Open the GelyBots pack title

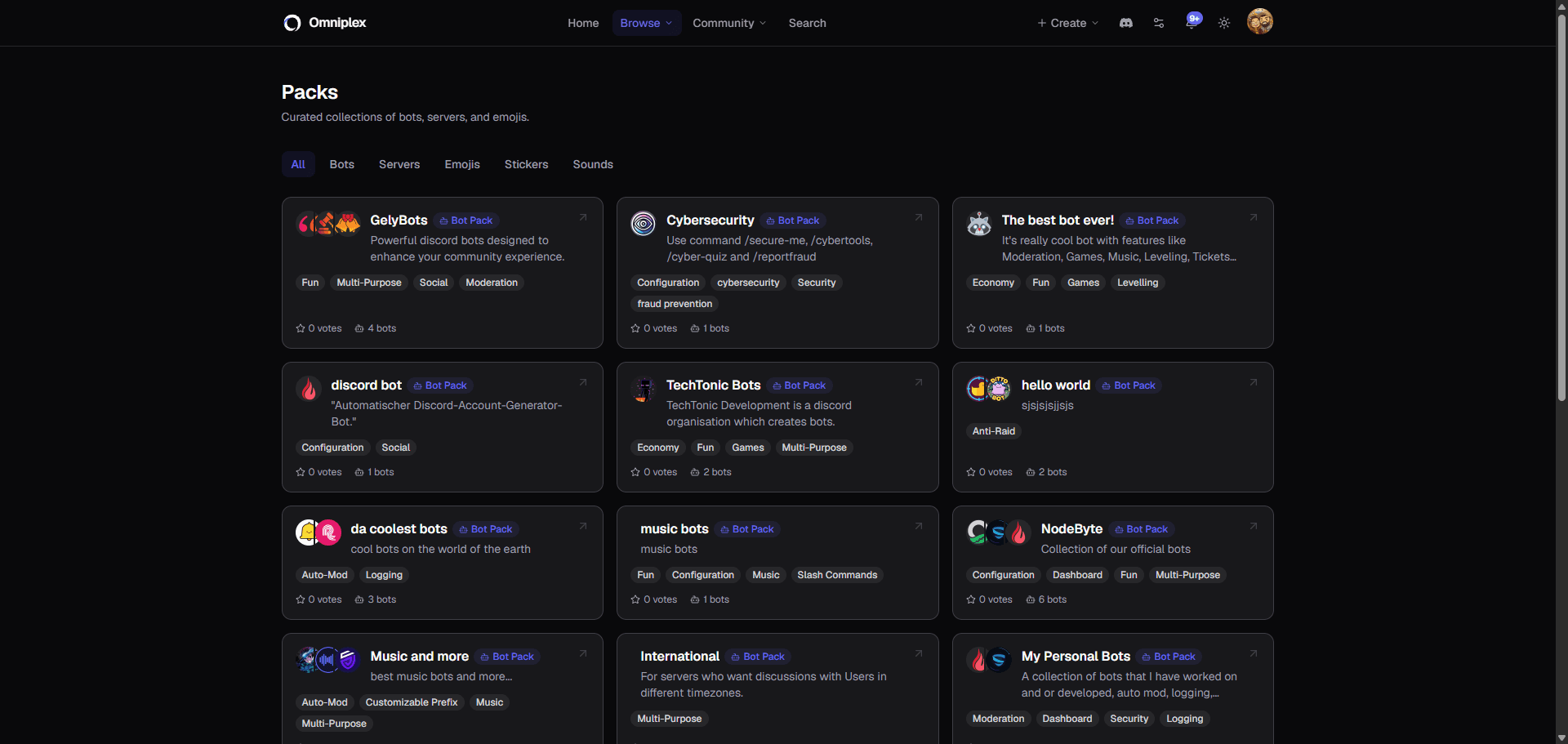[399, 220]
